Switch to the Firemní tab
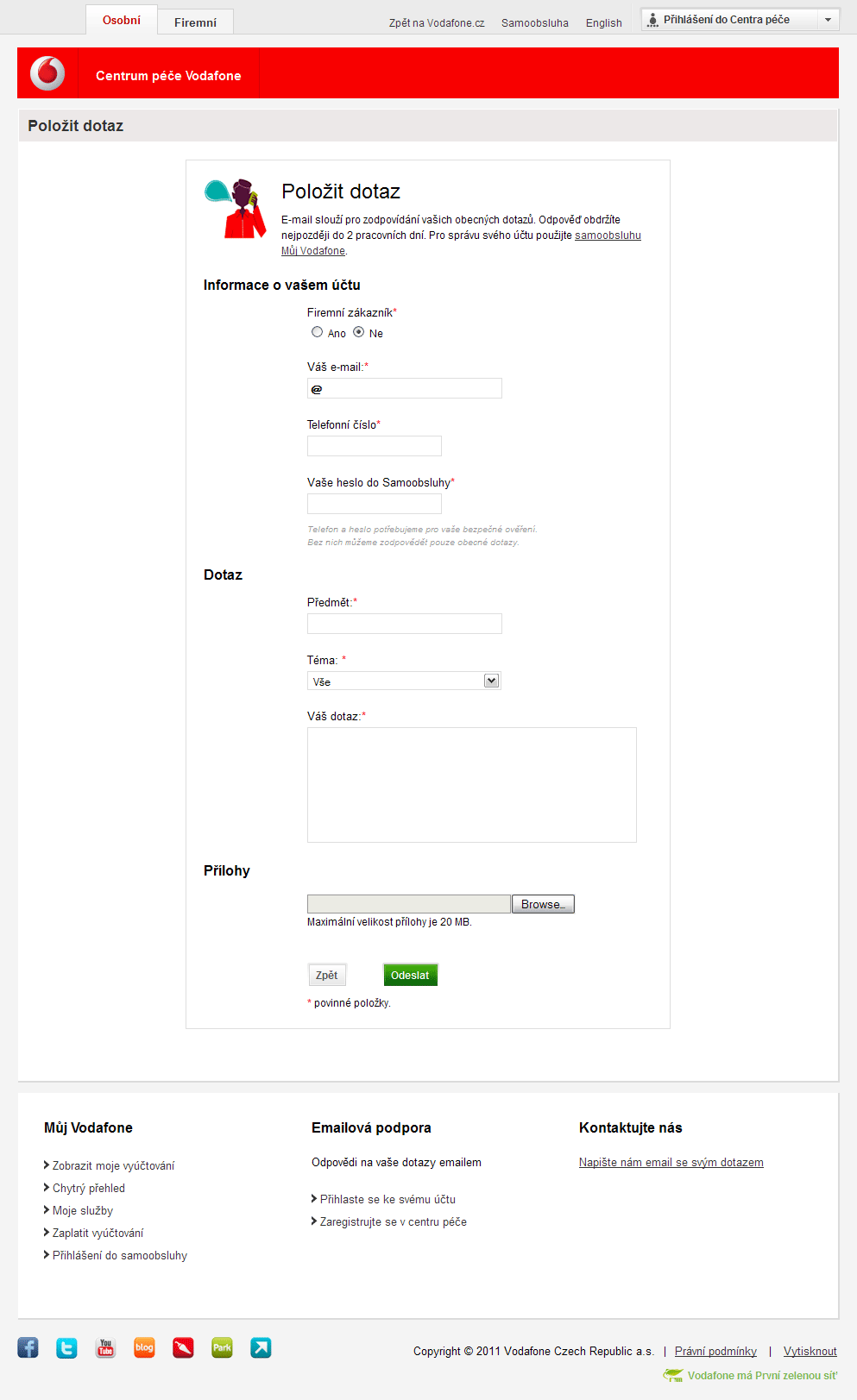857x1400 pixels. [x=195, y=22]
